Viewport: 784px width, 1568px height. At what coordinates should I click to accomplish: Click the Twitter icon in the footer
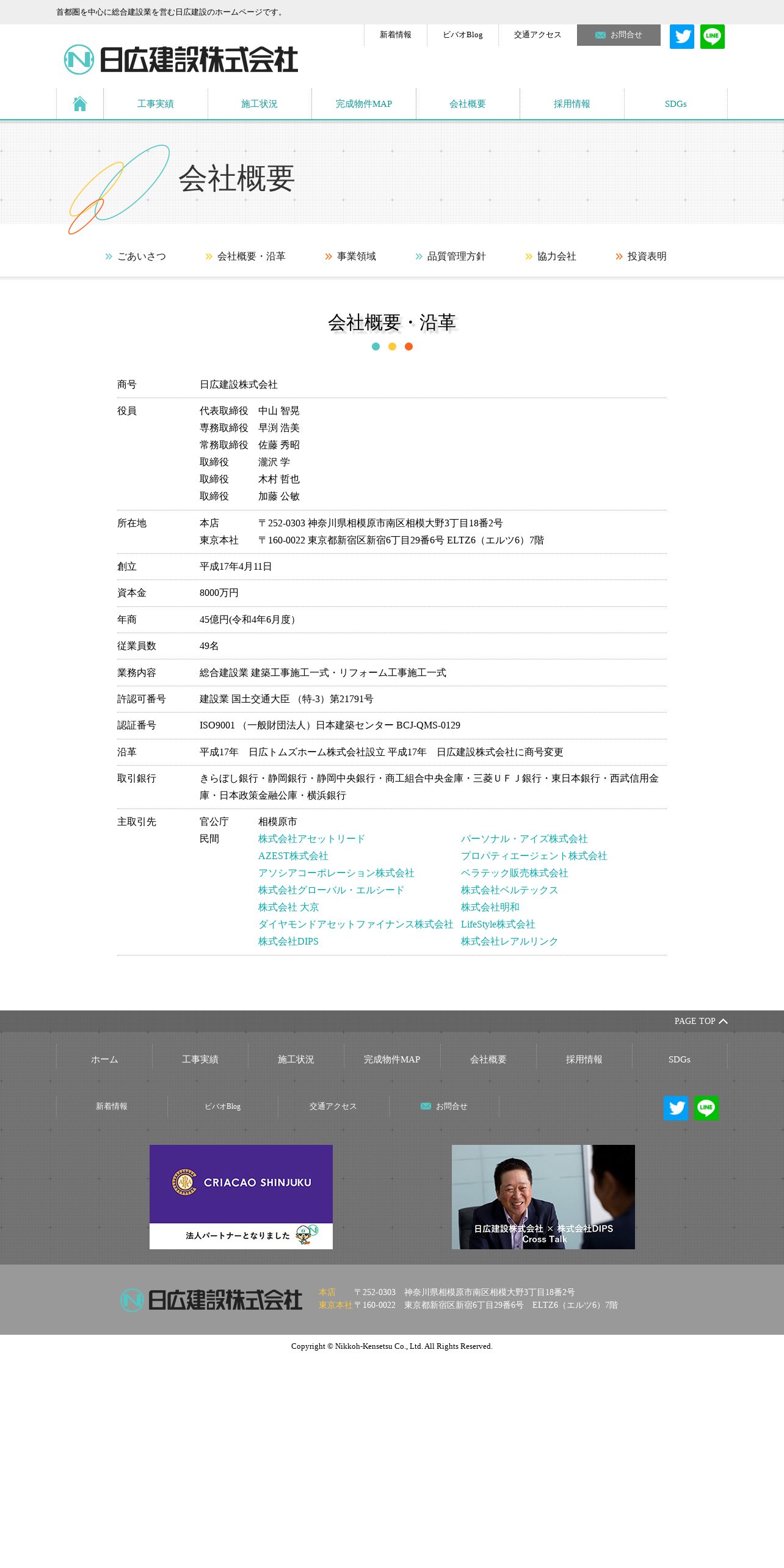coord(676,1108)
